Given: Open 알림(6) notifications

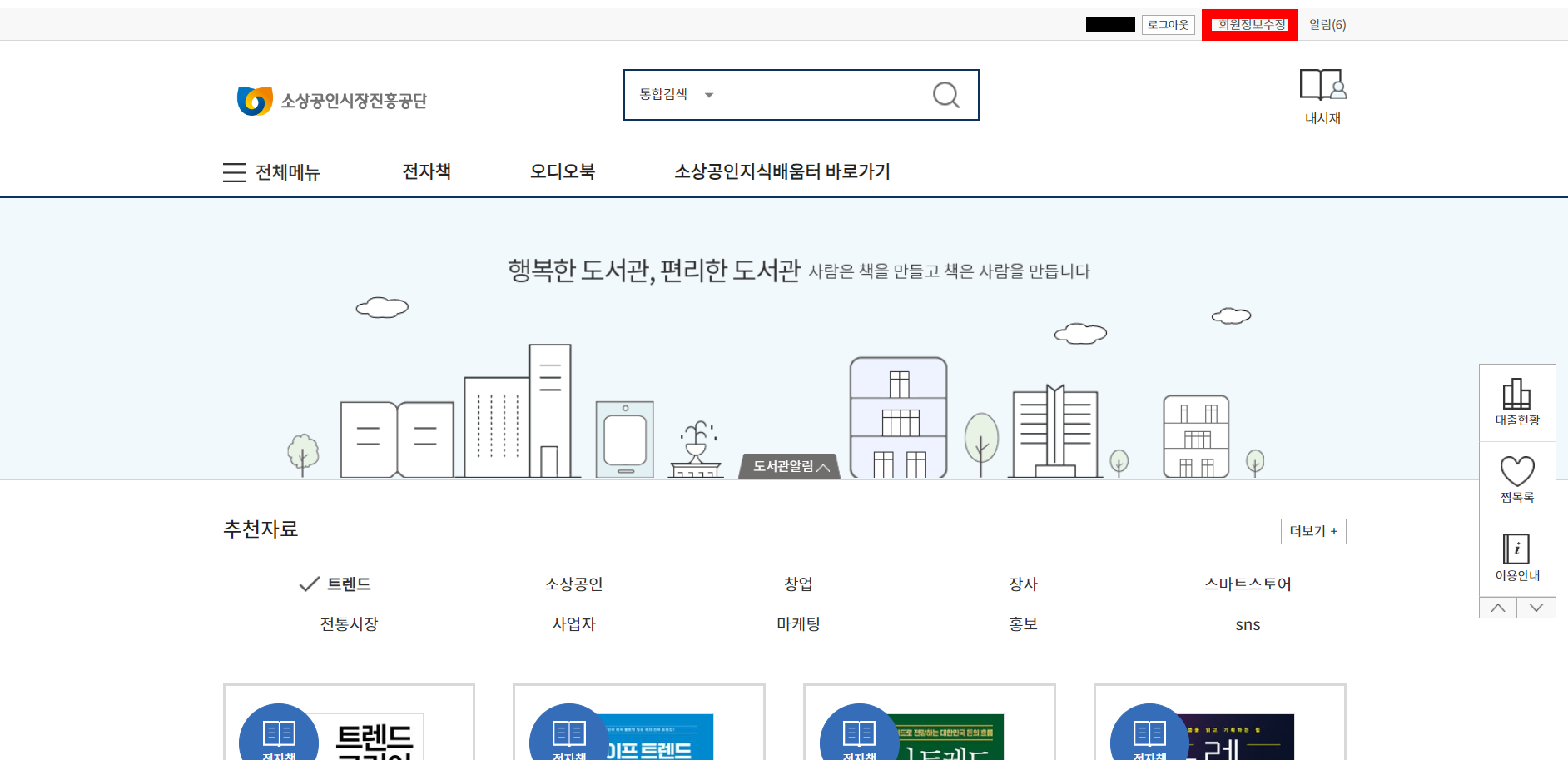Looking at the screenshot, I should (1327, 24).
